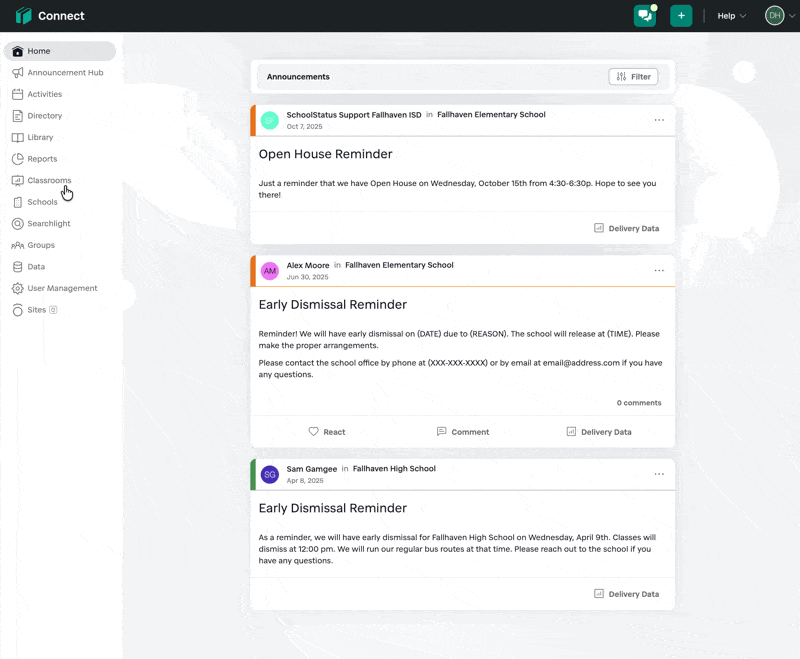
Task: Open the Directory menu item
Action: [x=45, y=116]
